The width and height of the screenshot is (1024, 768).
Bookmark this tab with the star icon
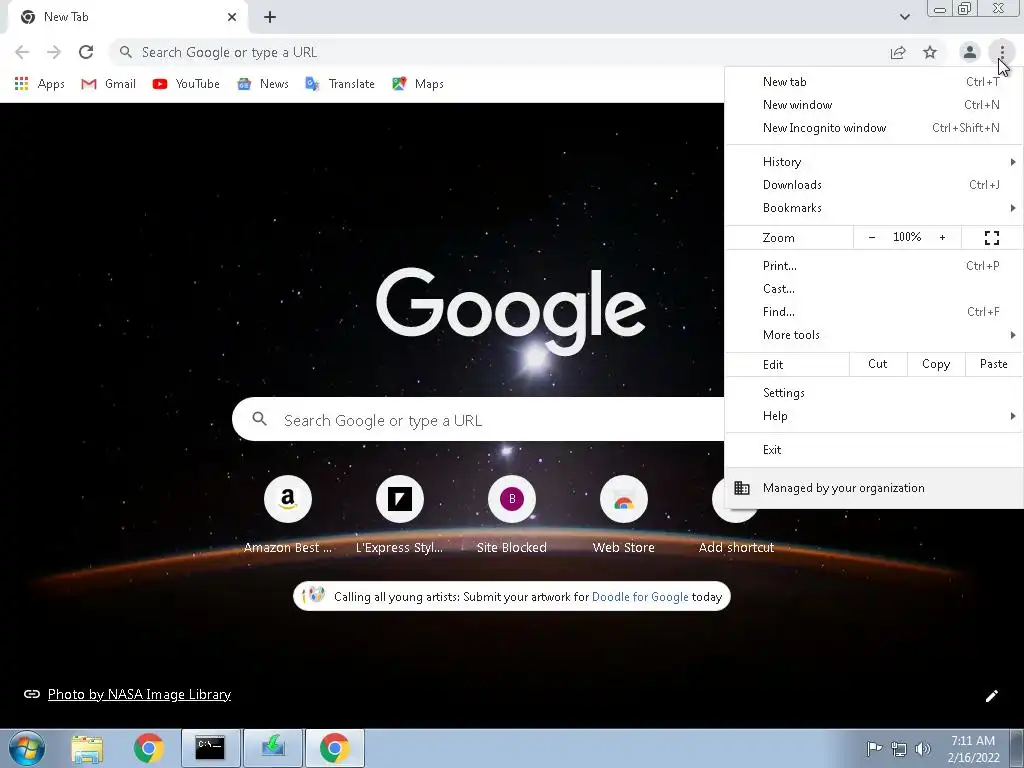click(930, 52)
